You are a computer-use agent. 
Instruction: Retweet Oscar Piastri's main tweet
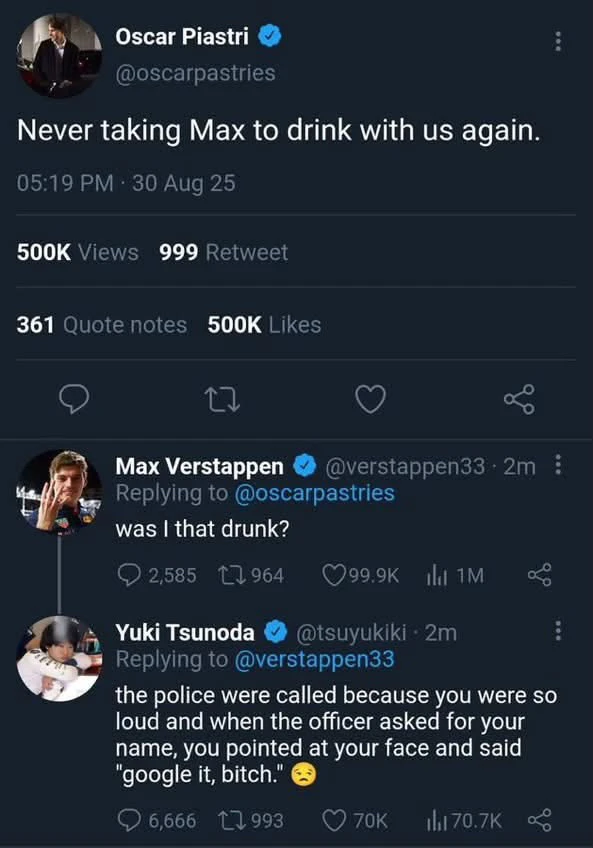click(x=222, y=400)
